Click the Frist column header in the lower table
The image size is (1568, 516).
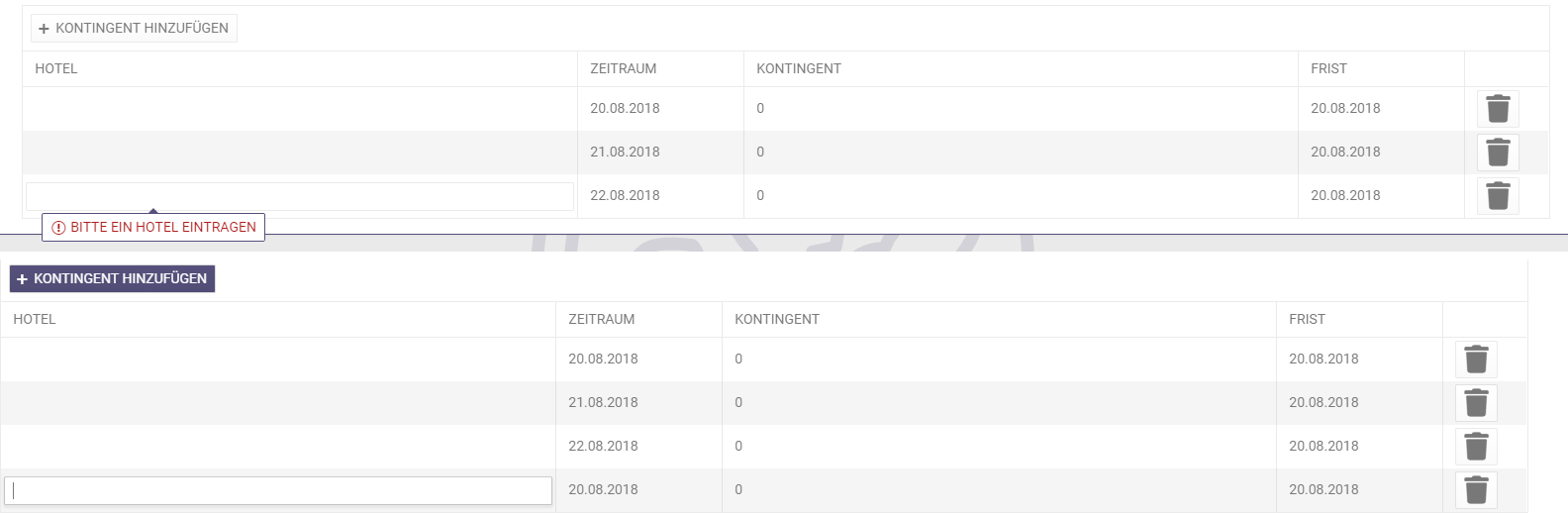pos(1307,319)
